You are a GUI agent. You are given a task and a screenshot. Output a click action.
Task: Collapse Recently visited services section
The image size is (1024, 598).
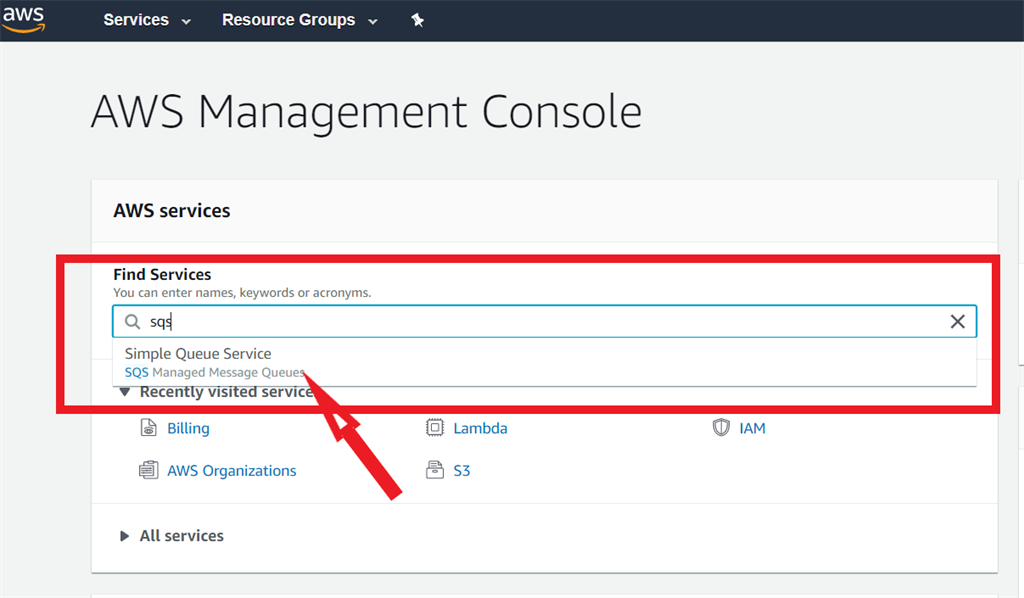coord(125,392)
